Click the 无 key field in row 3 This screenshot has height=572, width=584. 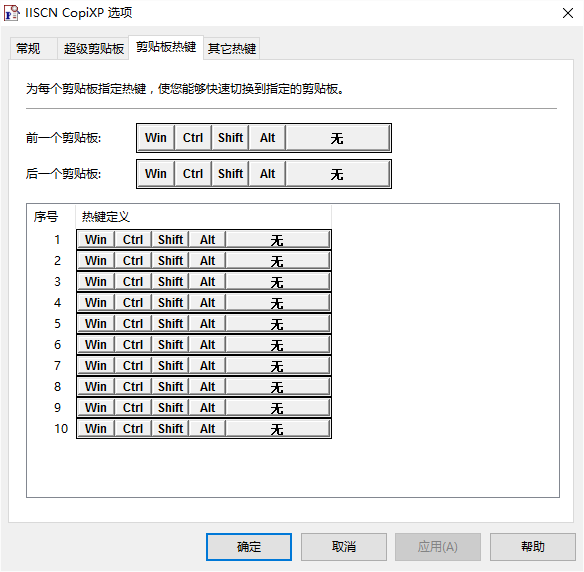click(x=278, y=282)
